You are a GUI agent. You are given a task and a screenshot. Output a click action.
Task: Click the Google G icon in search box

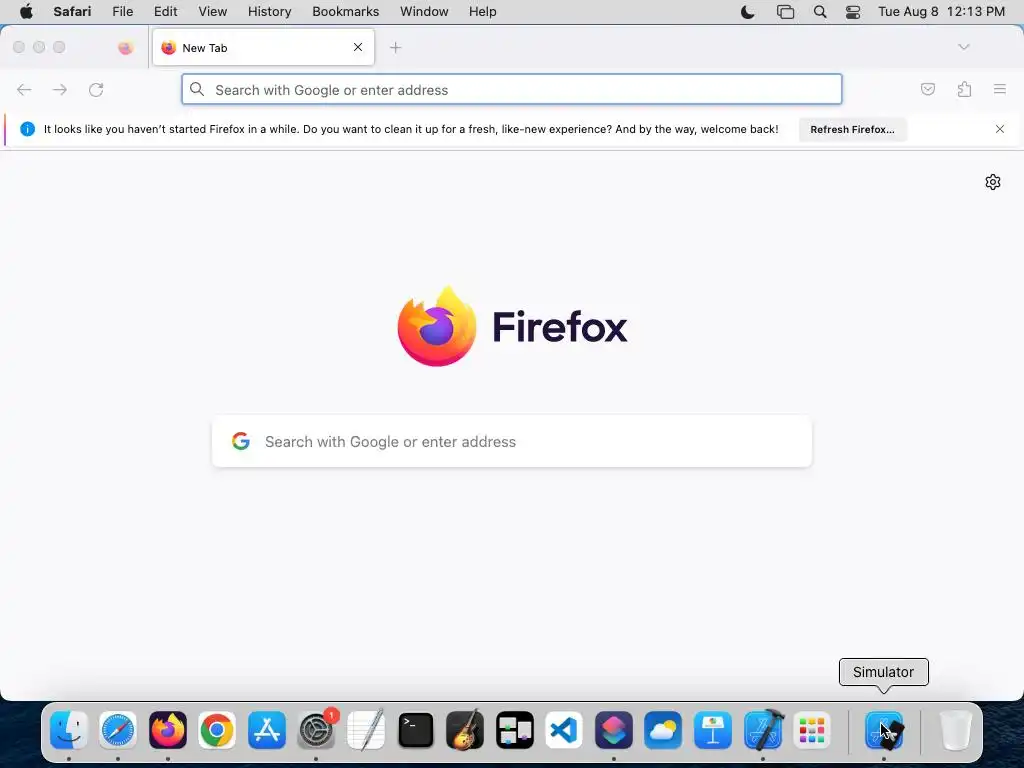pyautogui.click(x=241, y=441)
